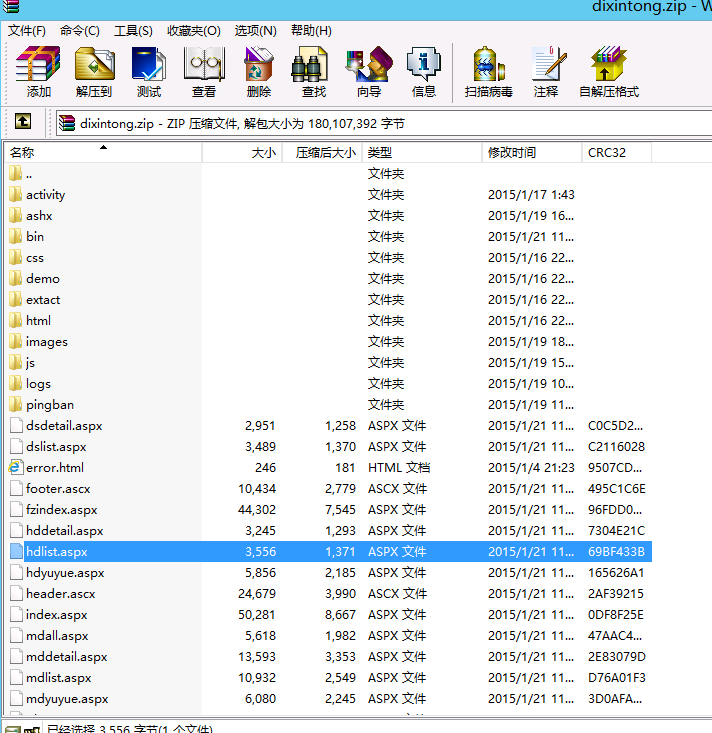The height and width of the screenshot is (733, 712).
Task: Click the CRC32 value D76A01F3
Action: (617, 678)
